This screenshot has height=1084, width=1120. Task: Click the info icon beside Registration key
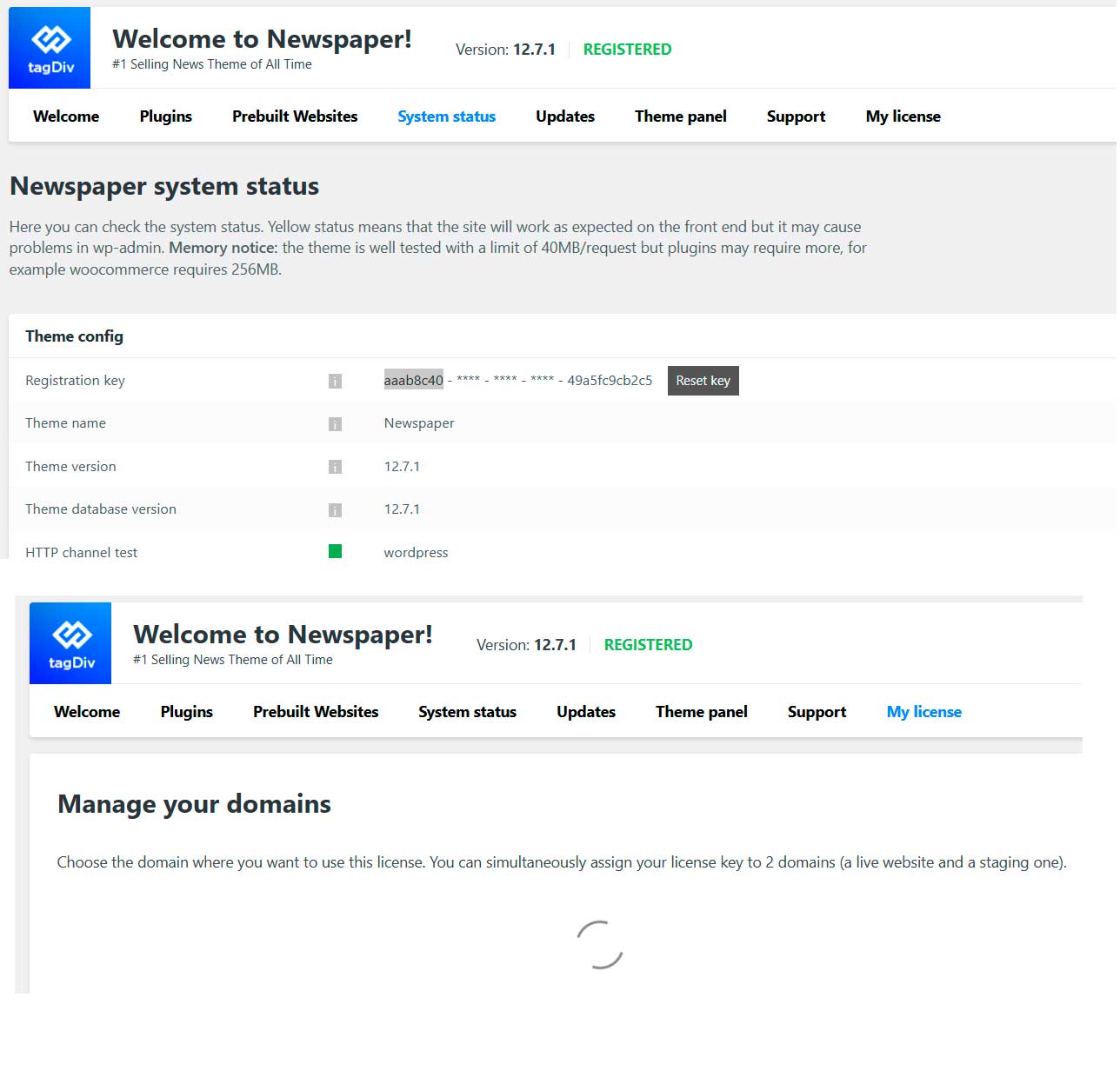pos(335,381)
